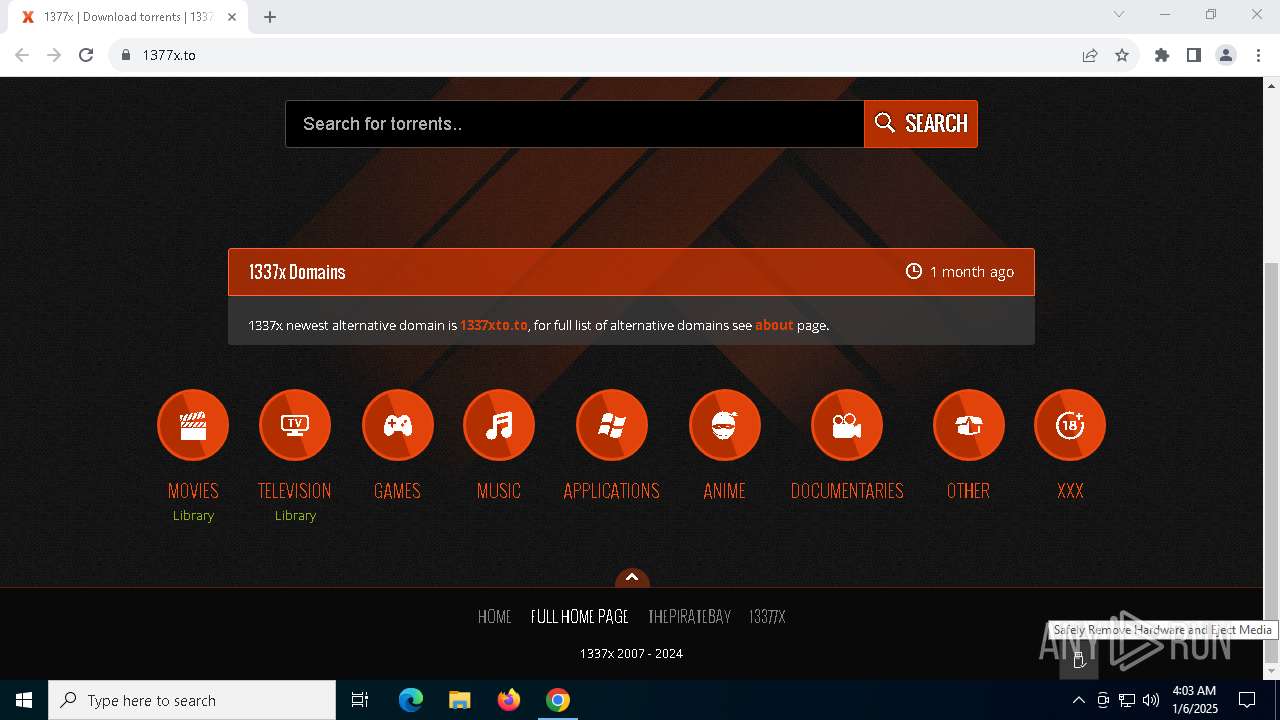The height and width of the screenshot is (720, 1280).
Task: Click the volume speaker tray icon
Action: pyautogui.click(x=1151, y=700)
